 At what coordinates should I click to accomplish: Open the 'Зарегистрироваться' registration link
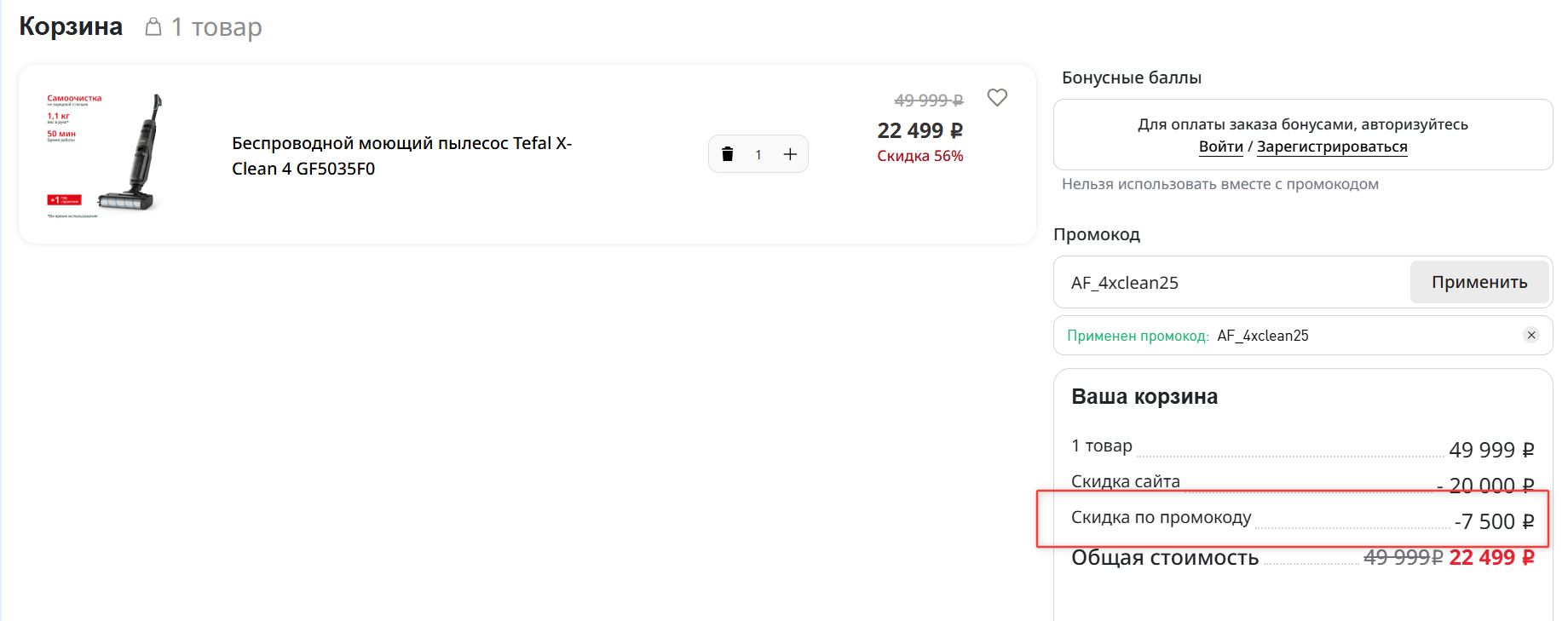[1331, 147]
